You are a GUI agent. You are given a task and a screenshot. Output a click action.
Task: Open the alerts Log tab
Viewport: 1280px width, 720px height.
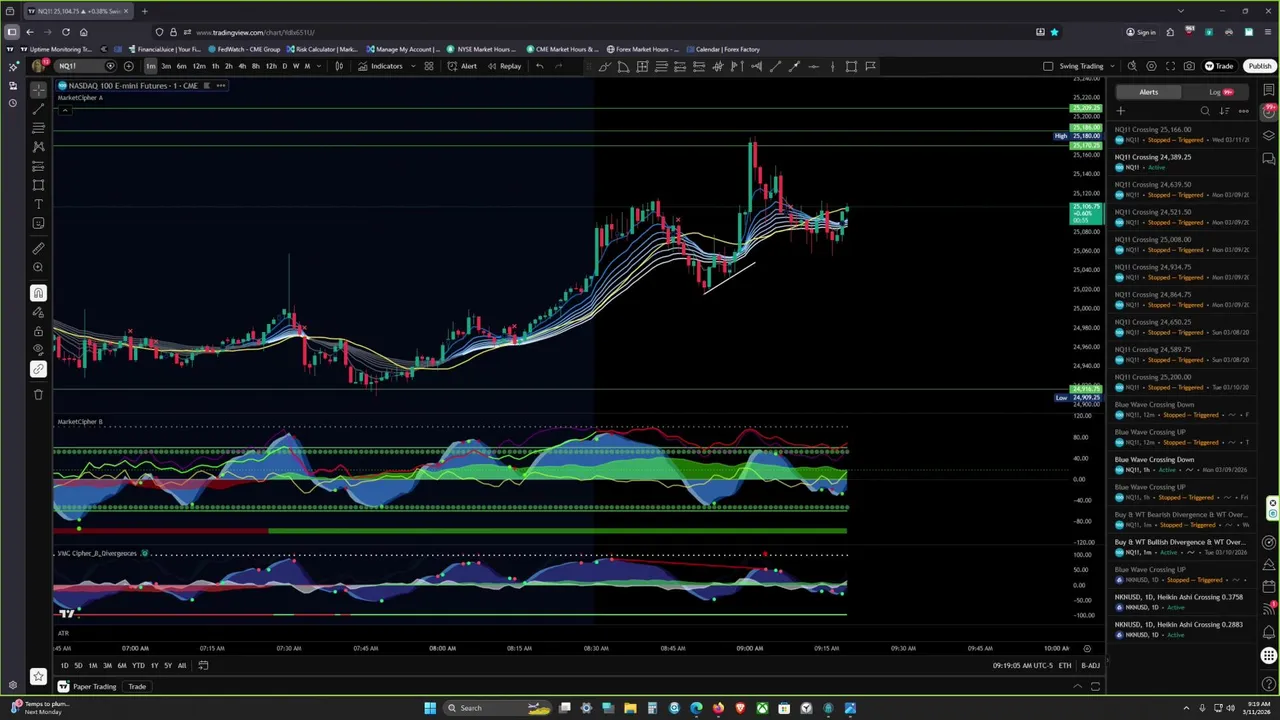click(x=1220, y=92)
